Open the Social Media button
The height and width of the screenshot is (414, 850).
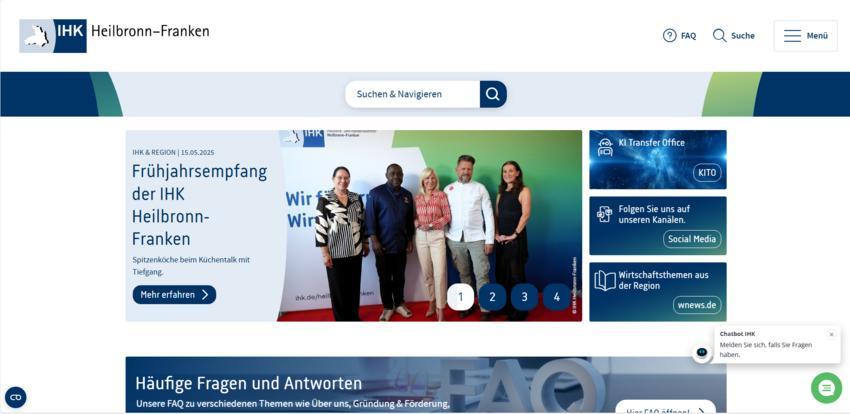point(691,239)
